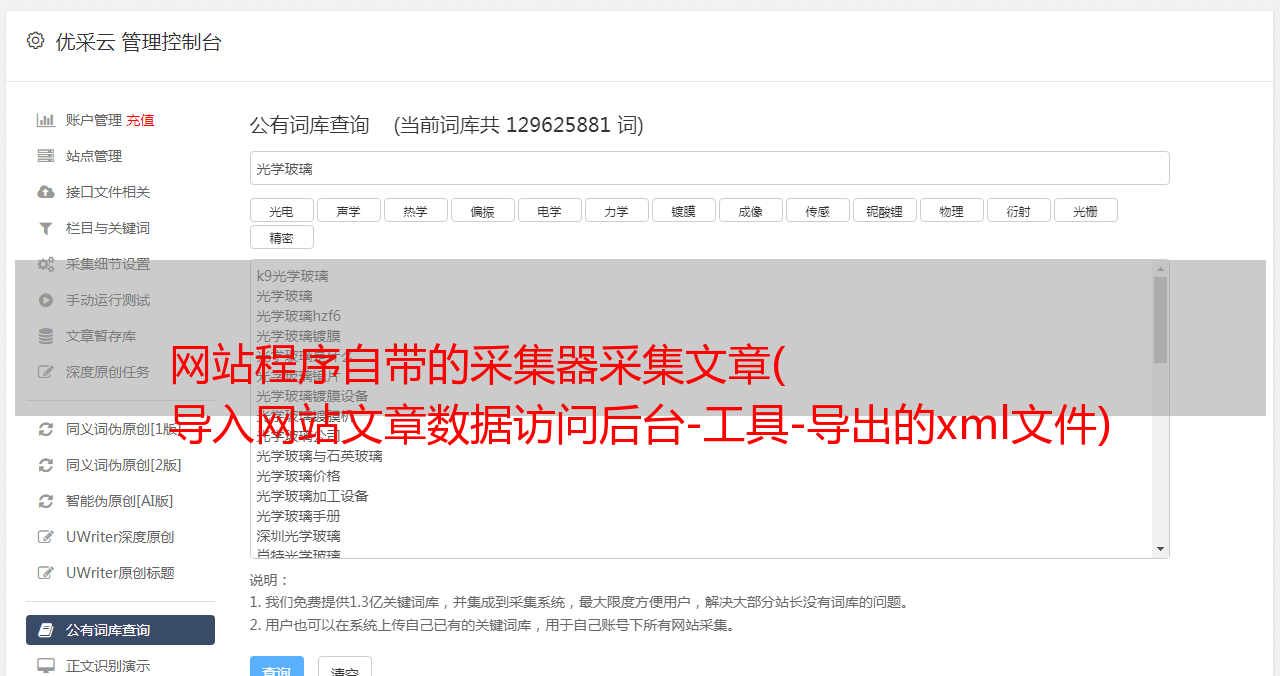Viewport: 1280px width, 676px height.
Task: Choose the 铌酸锂 keyword tag
Action: 884,211
